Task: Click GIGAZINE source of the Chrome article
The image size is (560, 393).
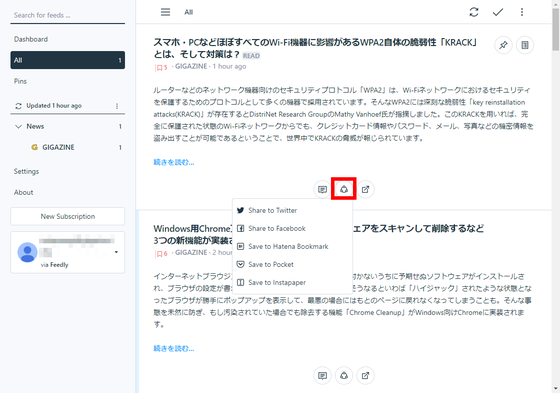Action: (x=191, y=253)
